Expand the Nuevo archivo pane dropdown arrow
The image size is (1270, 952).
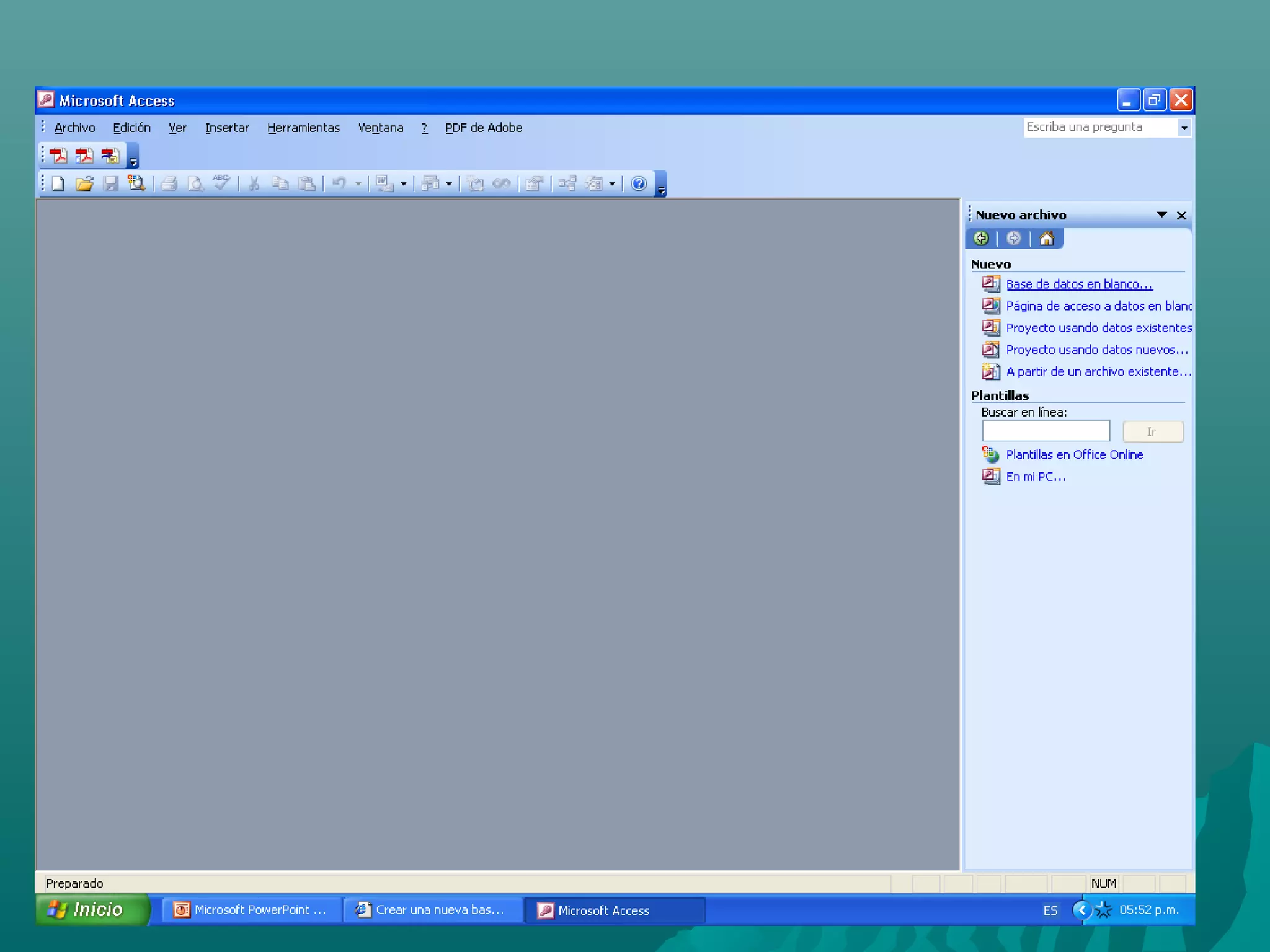click(x=1161, y=214)
